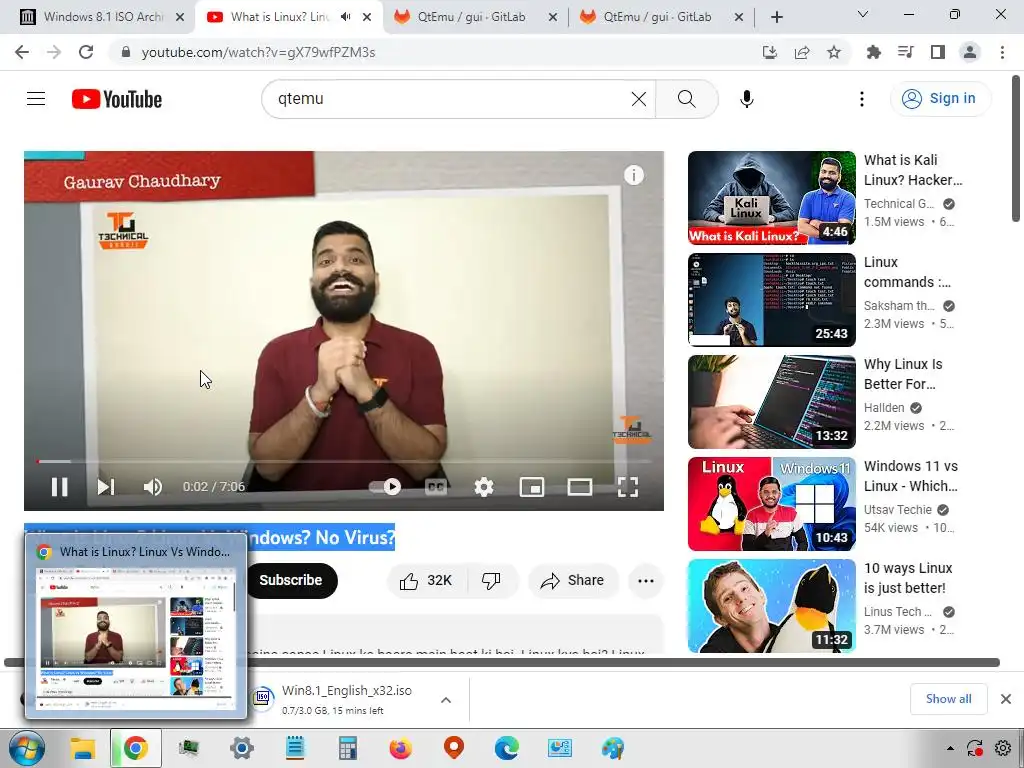1024x768 pixels.
Task: Toggle the Chrome side panel
Action: tap(938, 52)
